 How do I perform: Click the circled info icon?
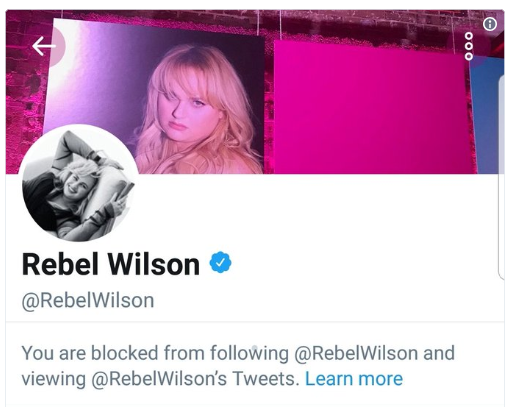pyautogui.click(x=490, y=24)
